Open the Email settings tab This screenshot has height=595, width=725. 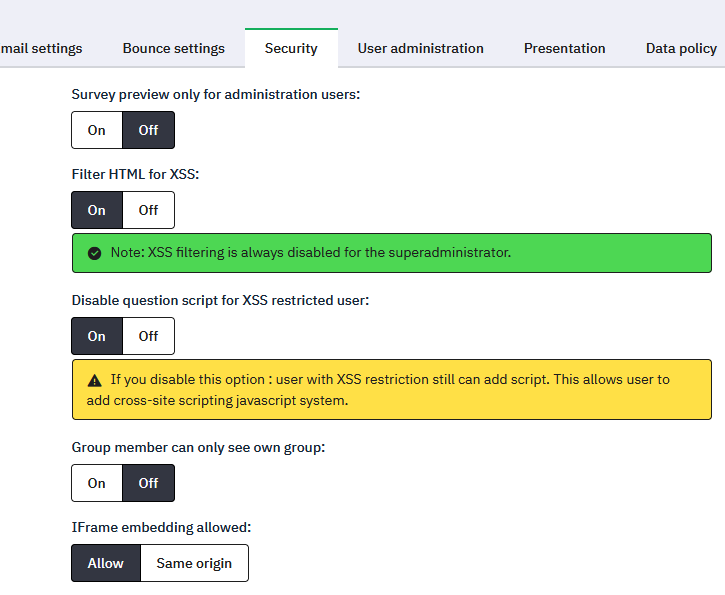tap(42, 48)
